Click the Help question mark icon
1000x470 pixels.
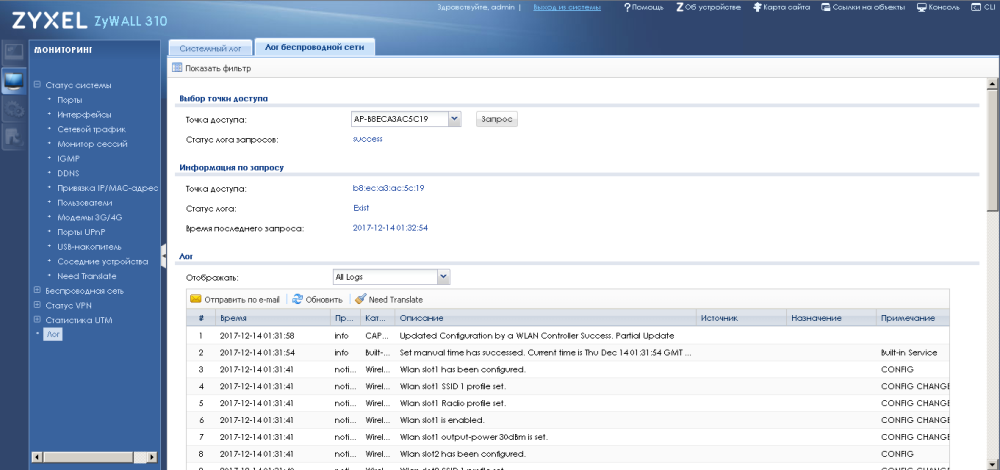point(627,7)
